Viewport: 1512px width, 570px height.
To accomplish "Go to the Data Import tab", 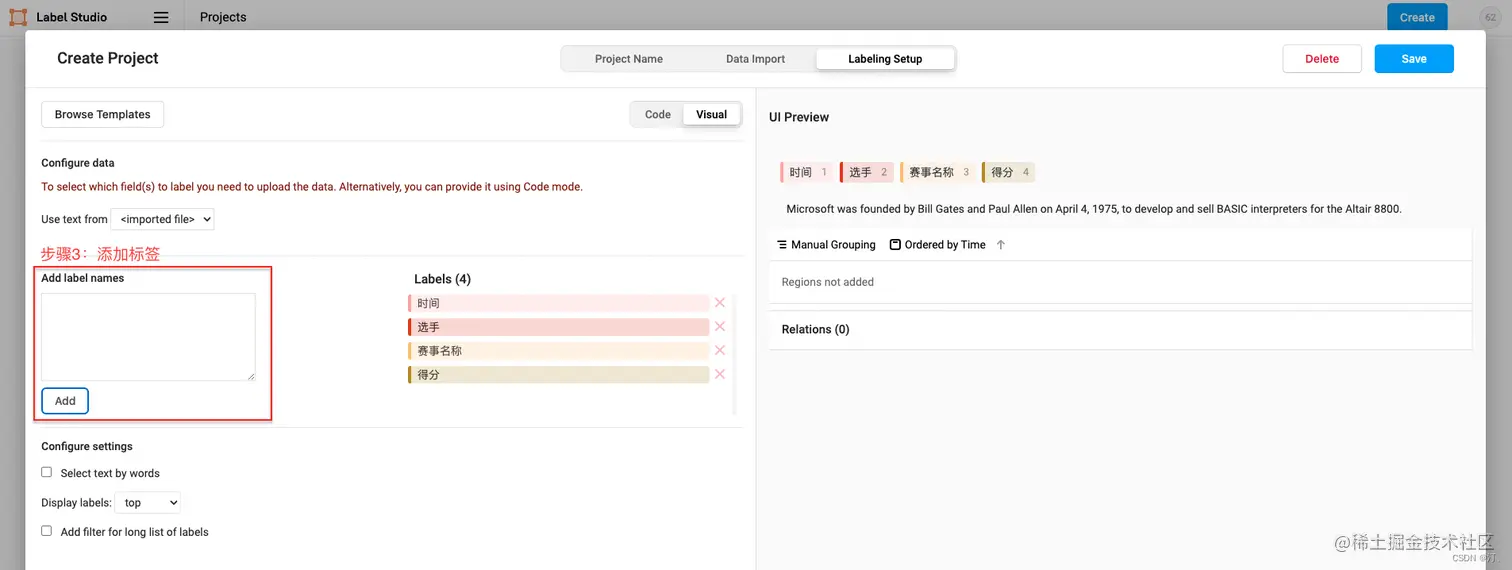I will pos(755,59).
